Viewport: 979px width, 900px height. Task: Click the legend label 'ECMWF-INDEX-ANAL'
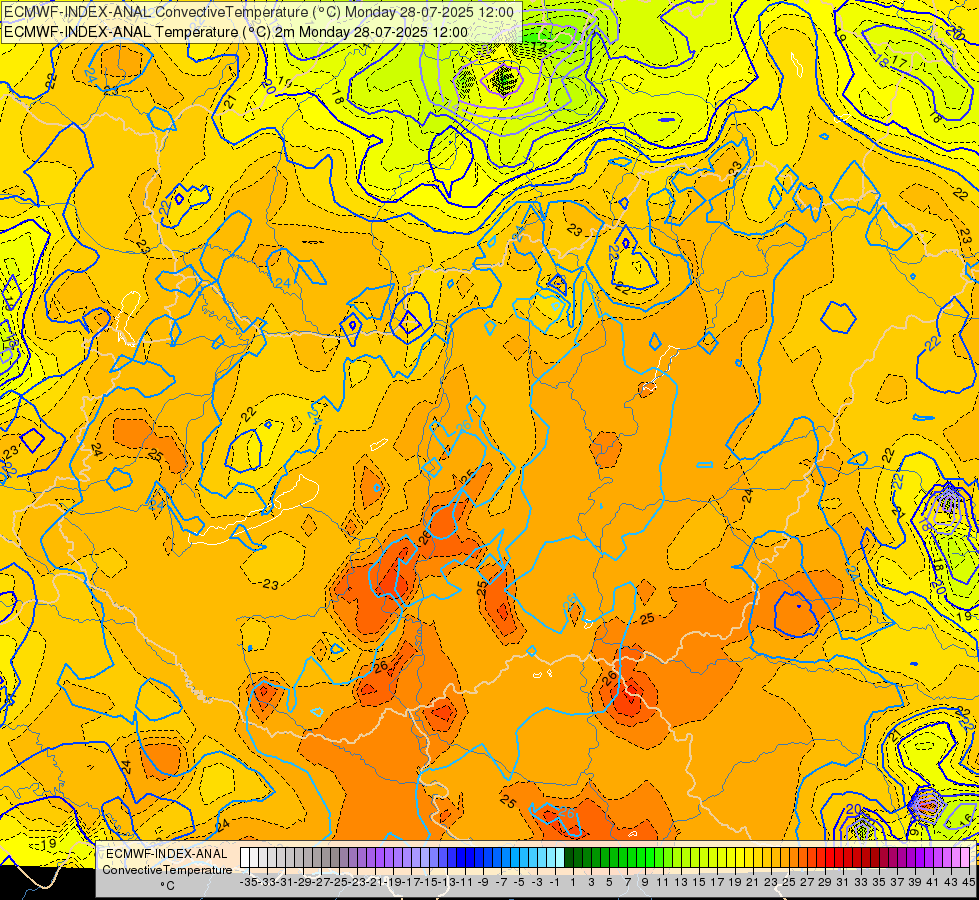167,854
